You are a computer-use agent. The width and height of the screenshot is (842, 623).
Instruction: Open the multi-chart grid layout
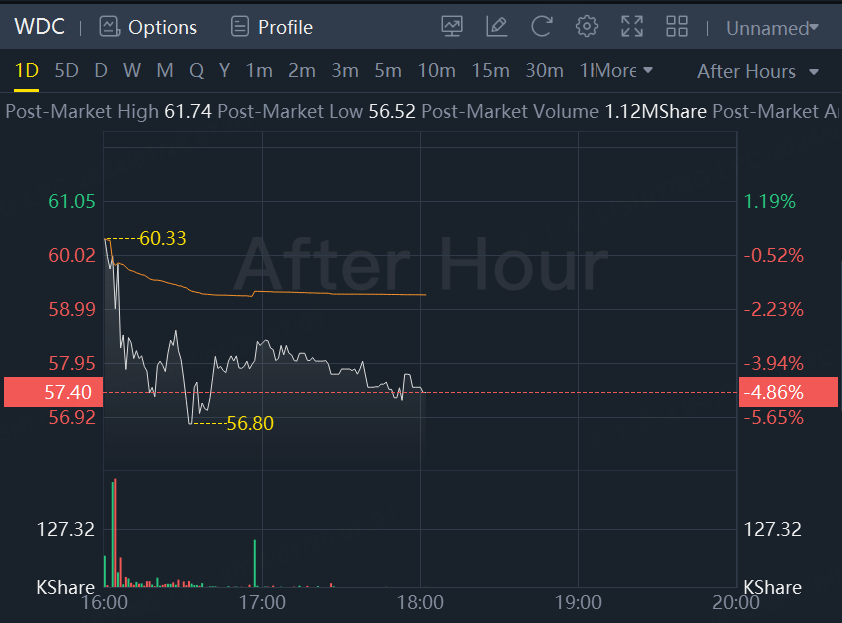point(677,27)
